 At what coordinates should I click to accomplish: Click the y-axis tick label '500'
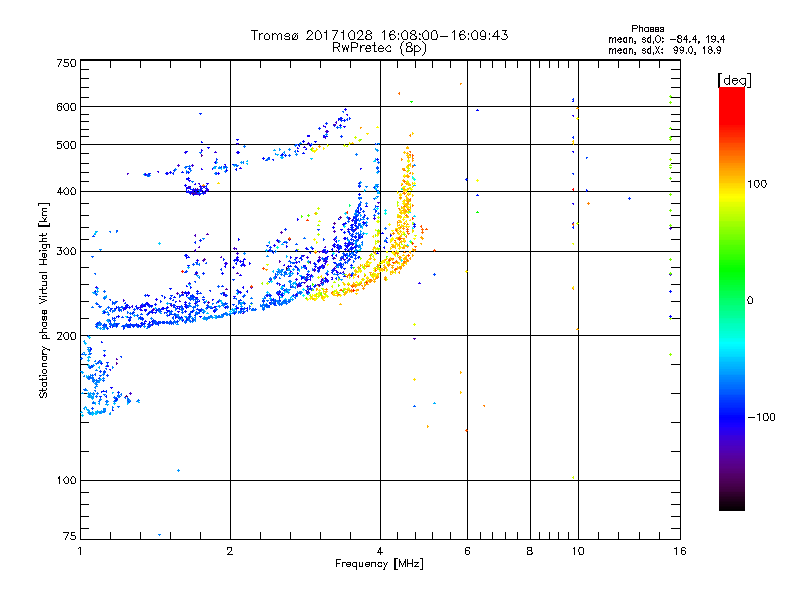point(66,145)
